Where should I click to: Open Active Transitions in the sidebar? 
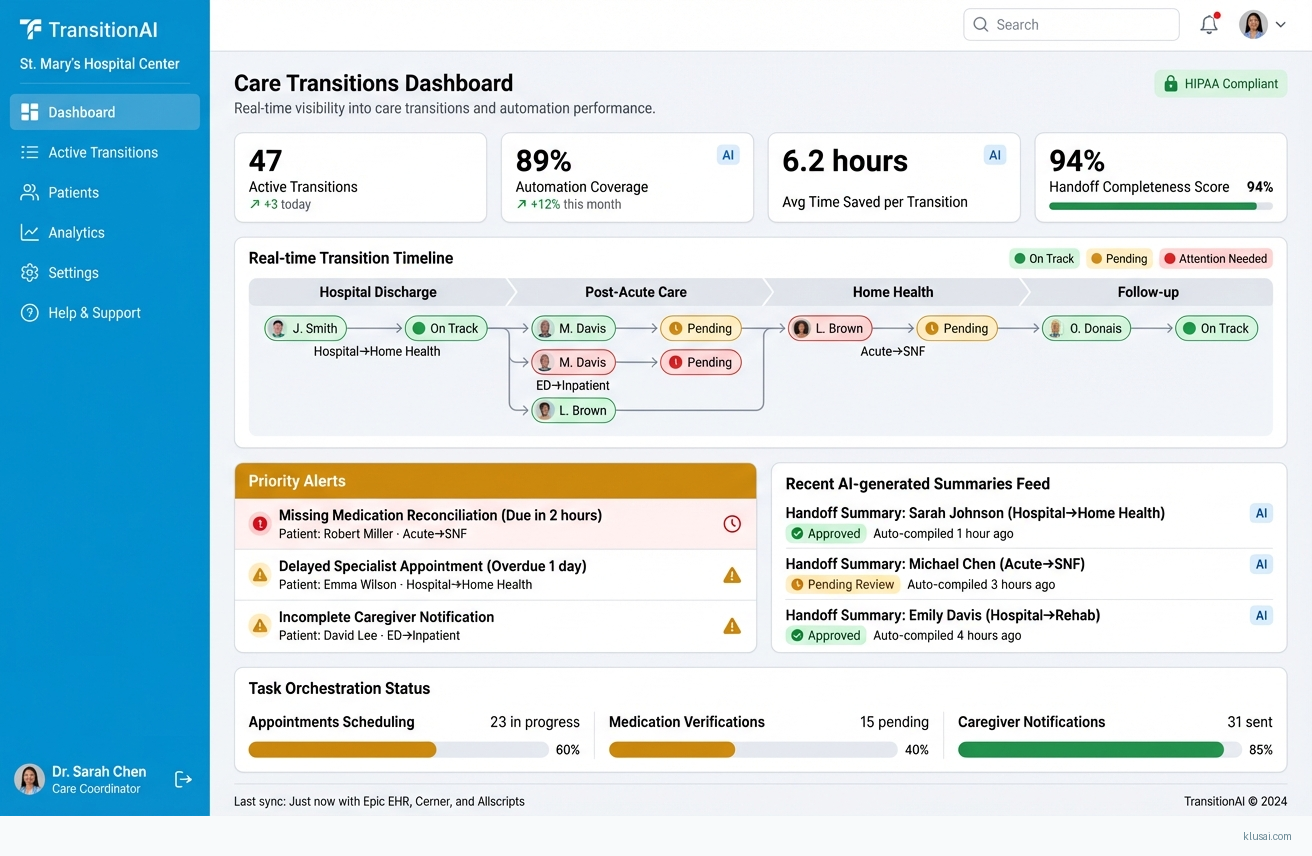tap(103, 152)
